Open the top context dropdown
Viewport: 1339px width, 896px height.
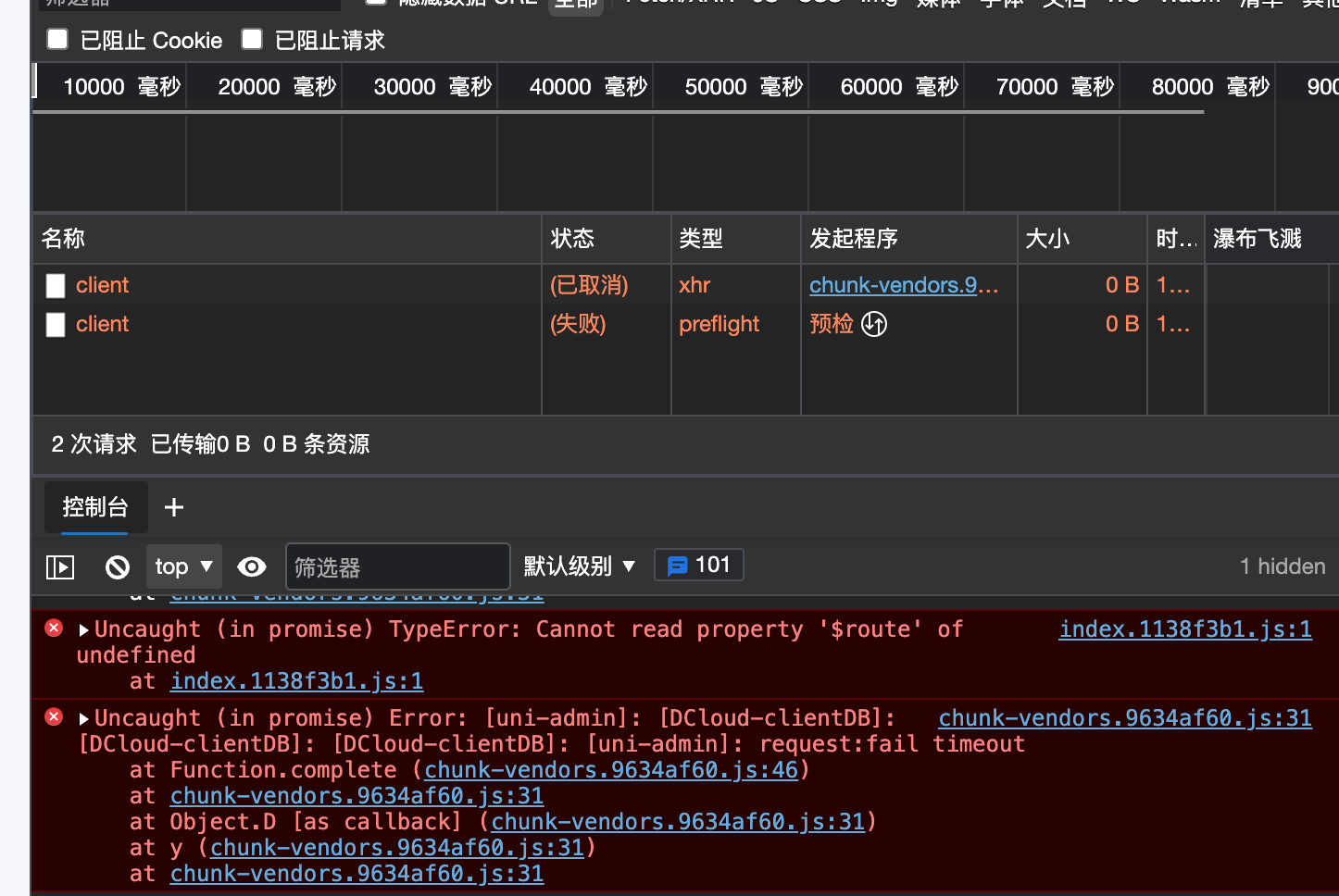pos(183,566)
